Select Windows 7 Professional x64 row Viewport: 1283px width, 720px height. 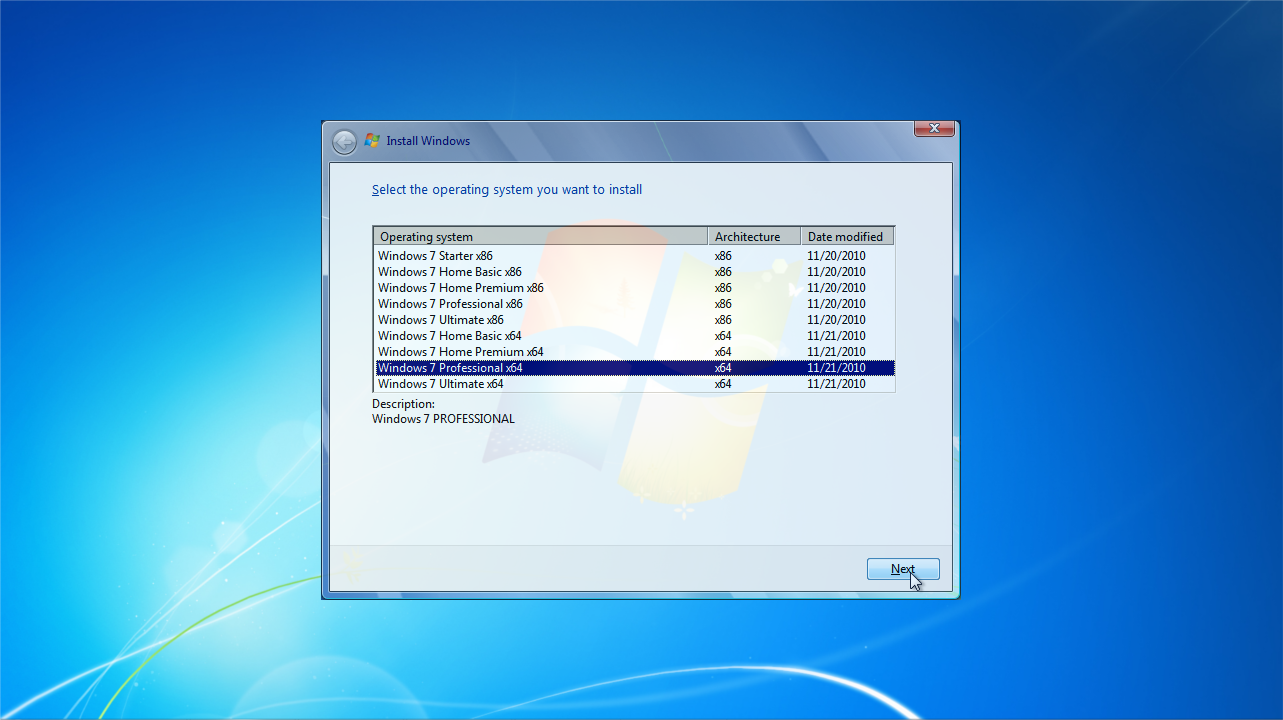coord(634,368)
